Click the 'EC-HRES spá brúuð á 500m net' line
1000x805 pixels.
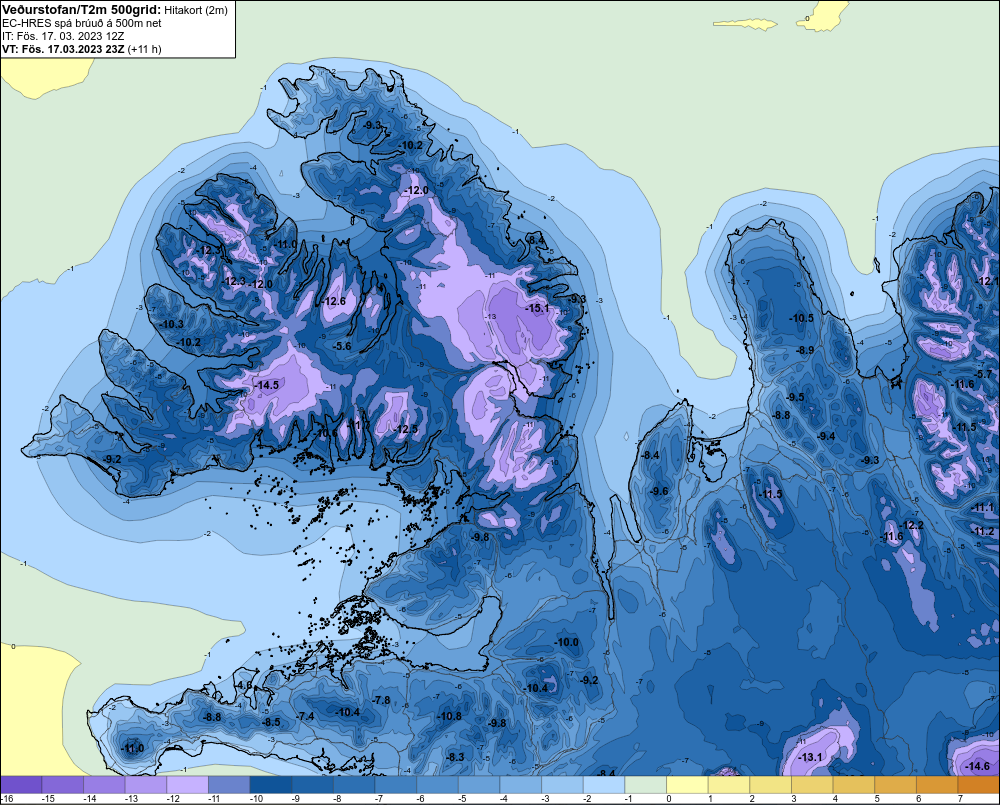tap(82, 23)
